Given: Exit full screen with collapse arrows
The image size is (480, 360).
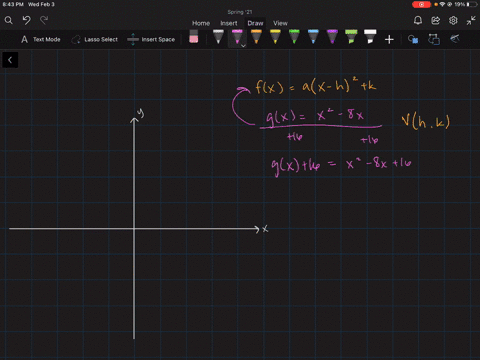Looking at the screenshot, I should (471, 21).
